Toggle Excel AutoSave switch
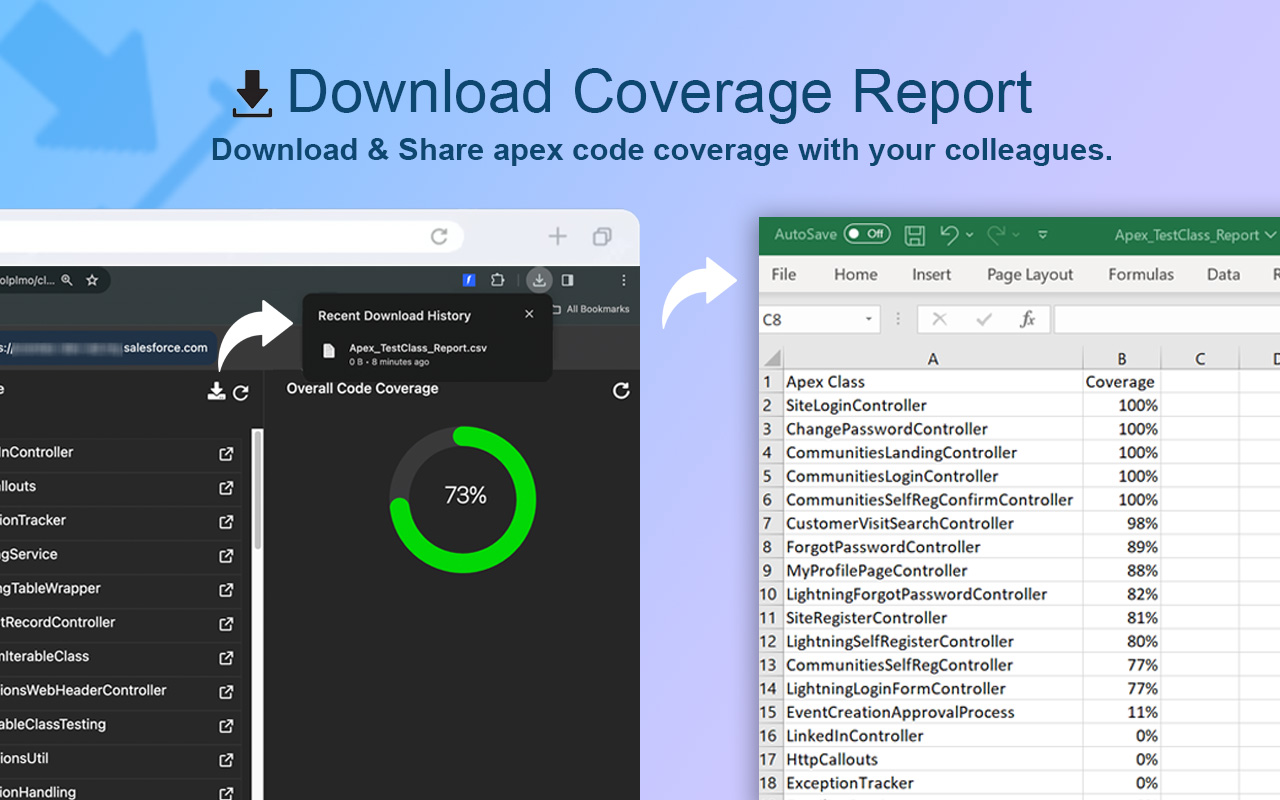 867,234
